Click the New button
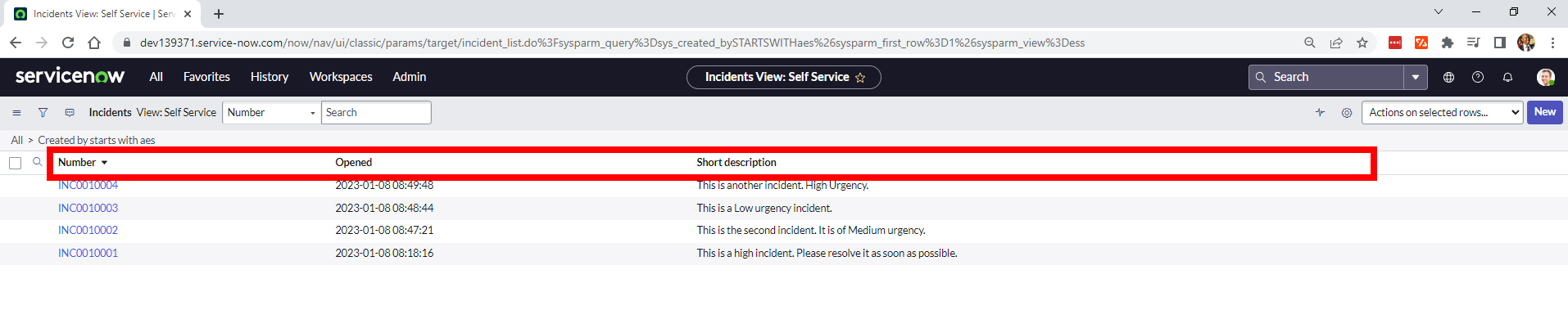The width and height of the screenshot is (1568, 315). pos(1545,112)
